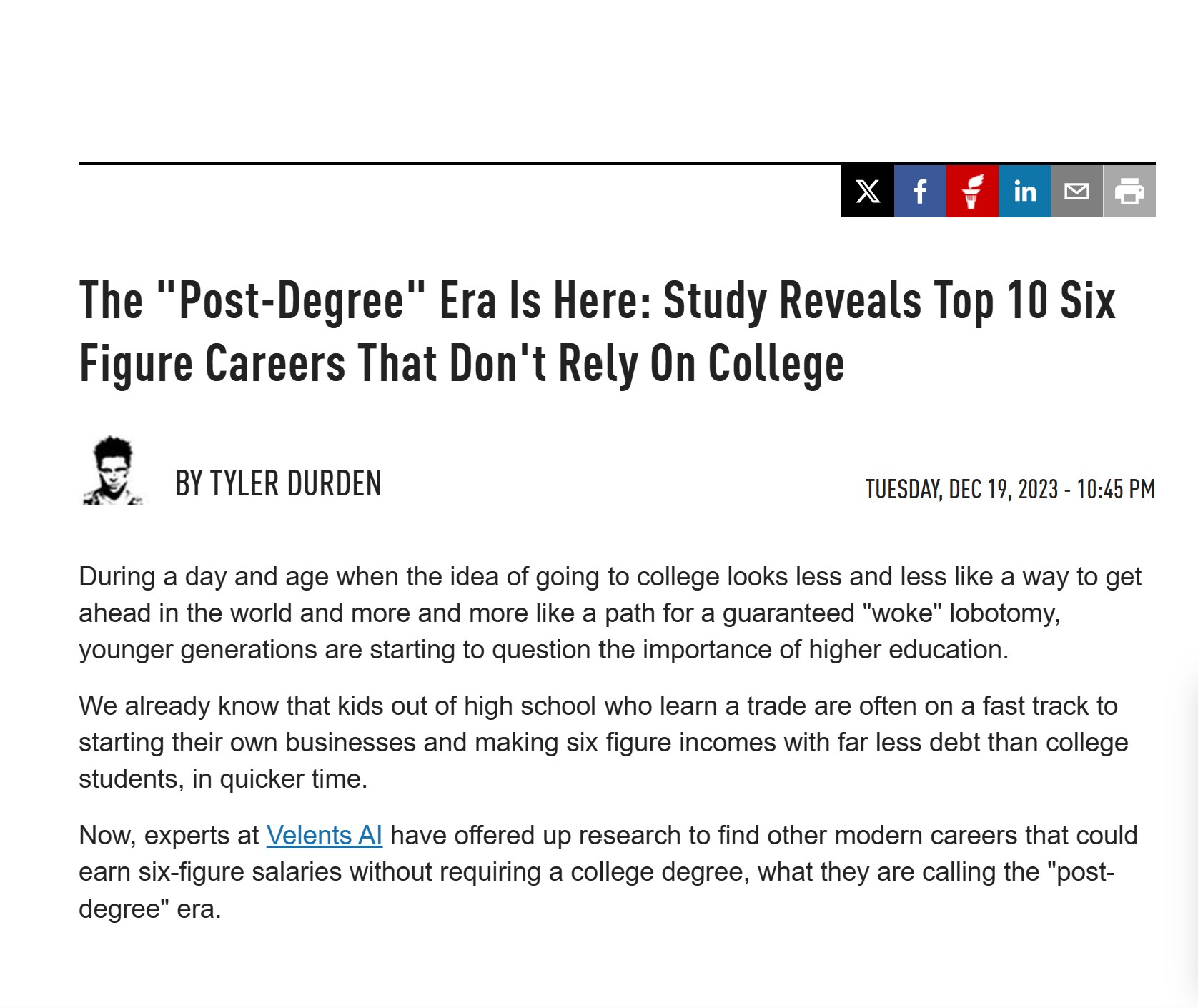Open the "By Tyler Durden" author byline
The width and height of the screenshot is (1198, 1008).
pos(278,484)
